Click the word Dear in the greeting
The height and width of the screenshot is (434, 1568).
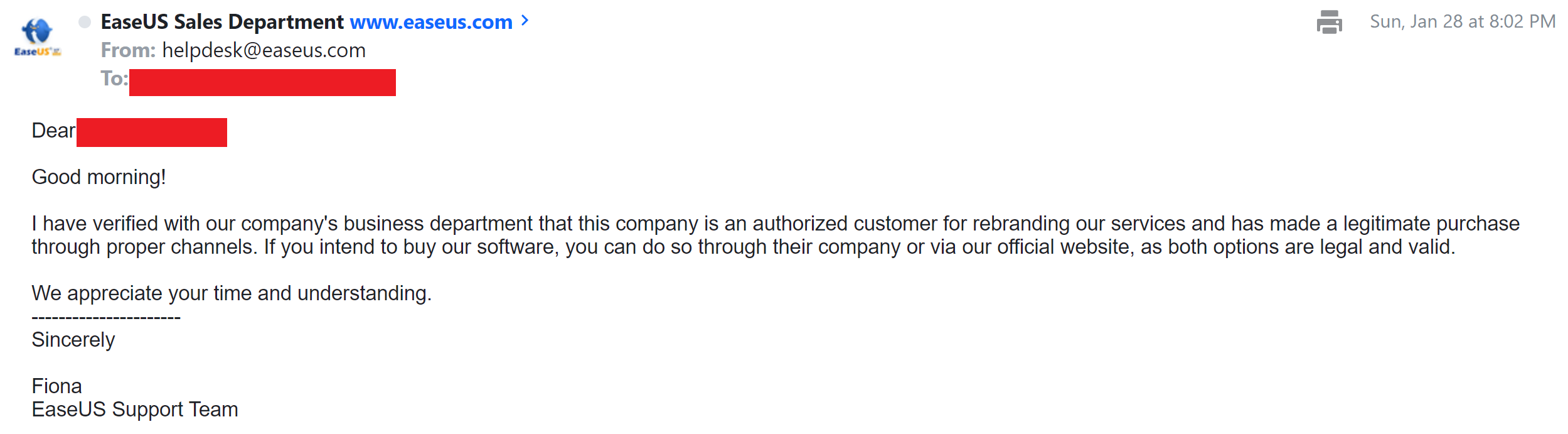click(x=53, y=131)
